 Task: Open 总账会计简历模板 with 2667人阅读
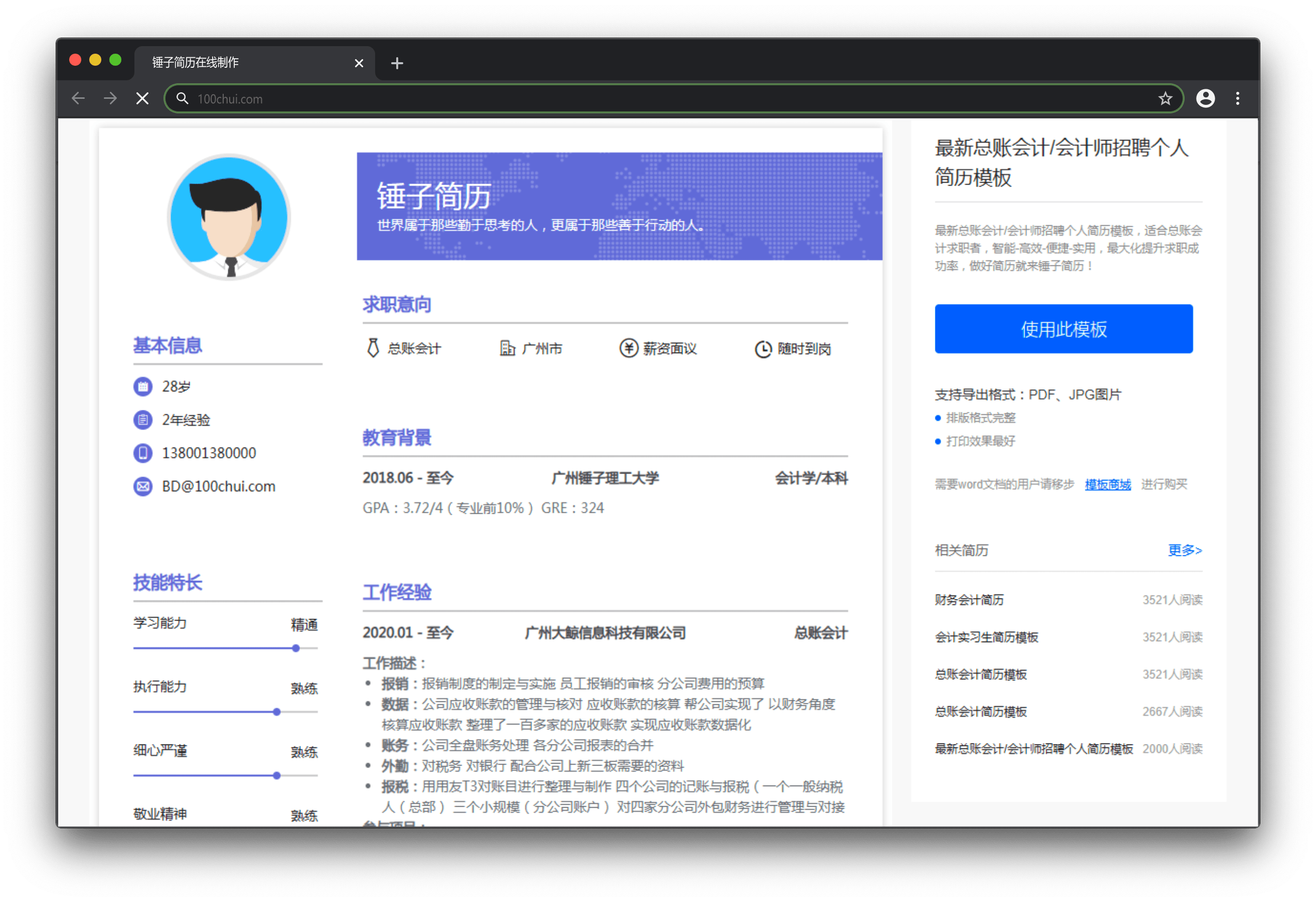(x=981, y=712)
